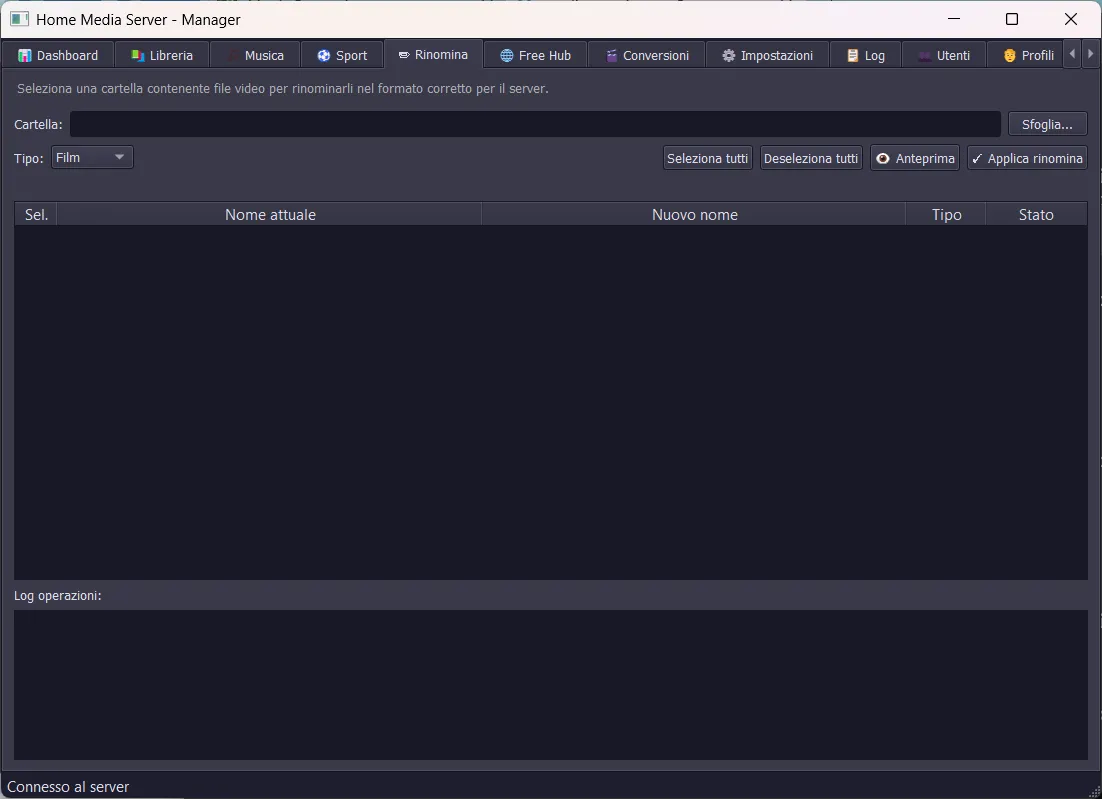Click Seleziona tutti button
Image resolution: width=1102 pixels, height=799 pixels.
tap(707, 158)
